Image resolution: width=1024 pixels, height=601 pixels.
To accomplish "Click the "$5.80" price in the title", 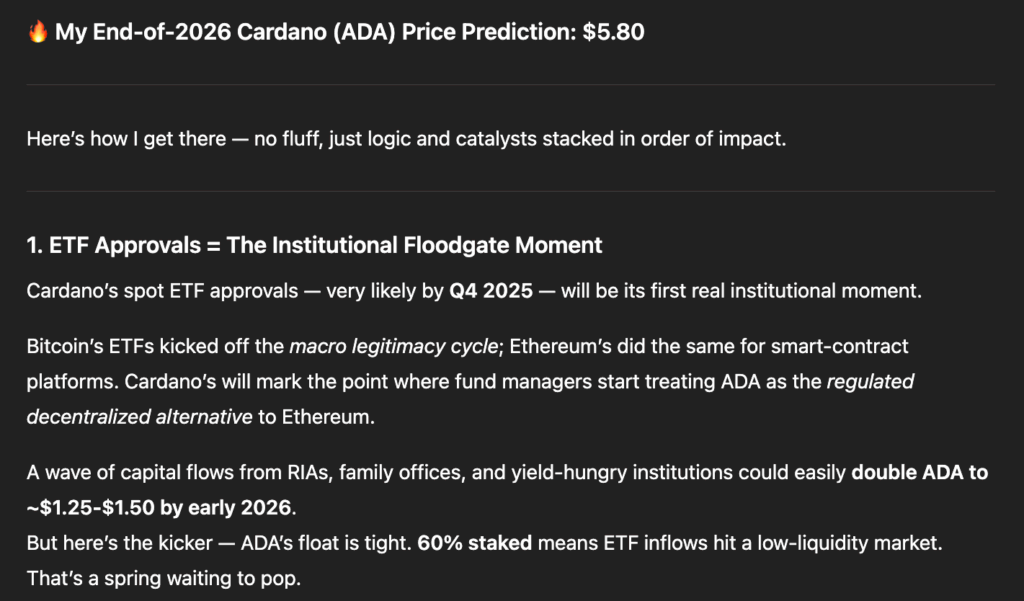I will tap(614, 33).
